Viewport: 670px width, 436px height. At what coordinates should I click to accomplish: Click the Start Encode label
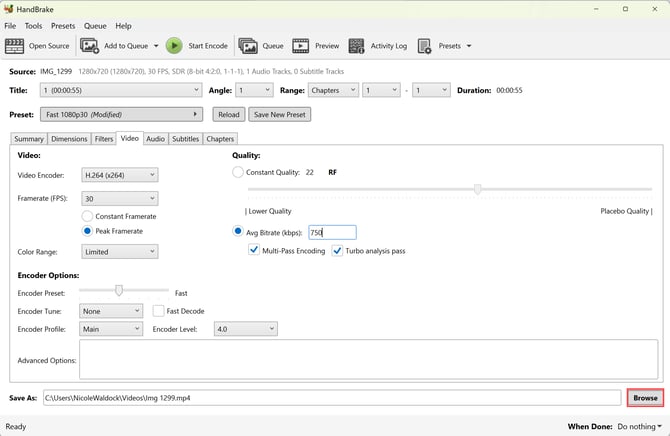(208, 46)
